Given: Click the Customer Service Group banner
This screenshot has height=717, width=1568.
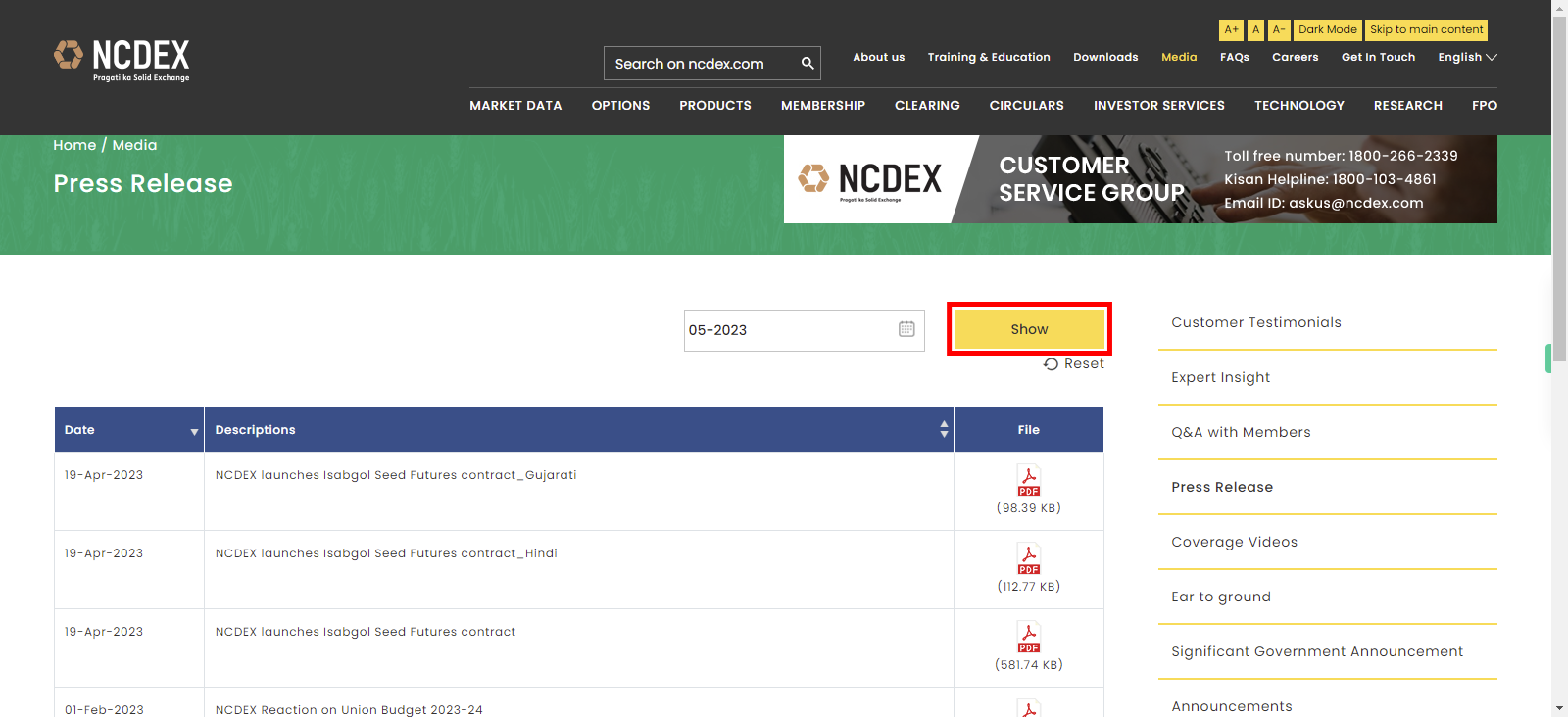Looking at the screenshot, I should coord(1141,179).
